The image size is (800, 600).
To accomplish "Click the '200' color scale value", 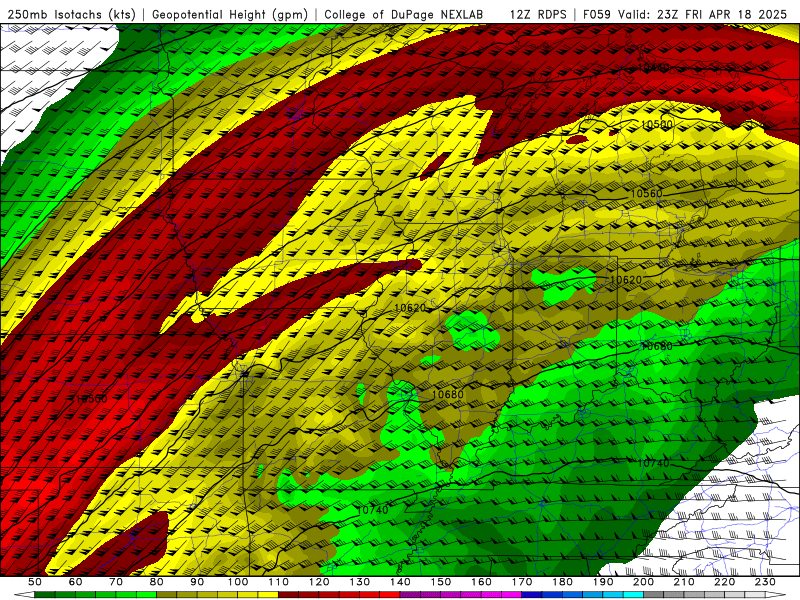I will point(643,582).
